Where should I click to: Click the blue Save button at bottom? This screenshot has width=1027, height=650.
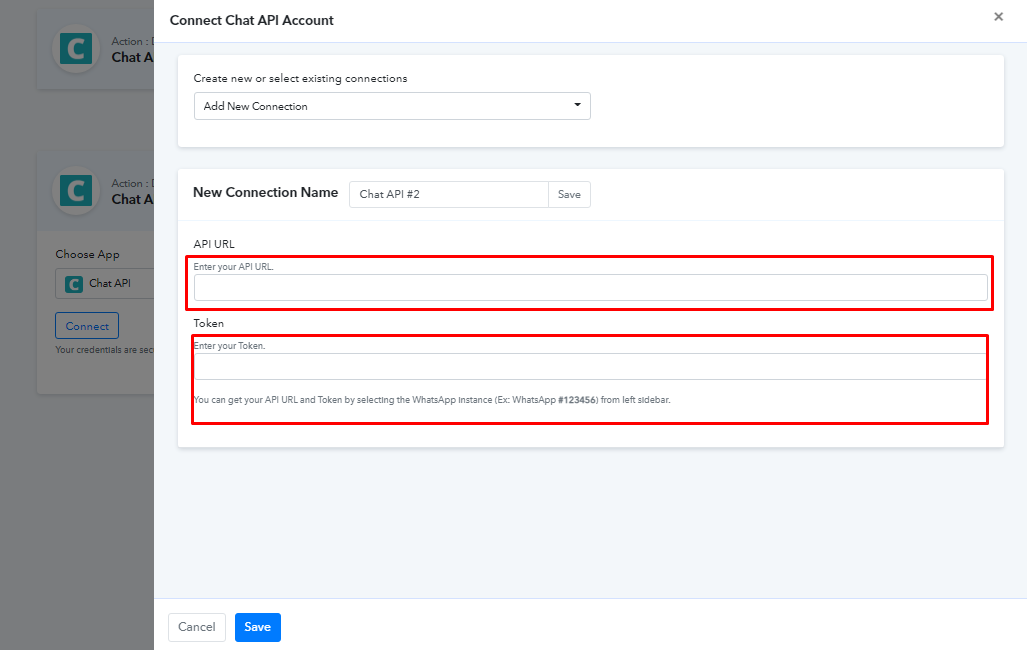[x=257, y=627]
